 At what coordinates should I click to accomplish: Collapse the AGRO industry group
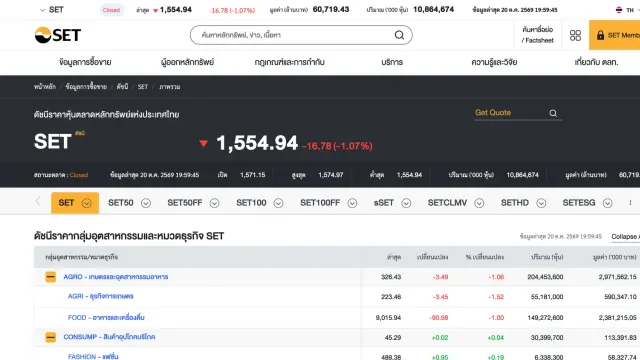click(51, 277)
